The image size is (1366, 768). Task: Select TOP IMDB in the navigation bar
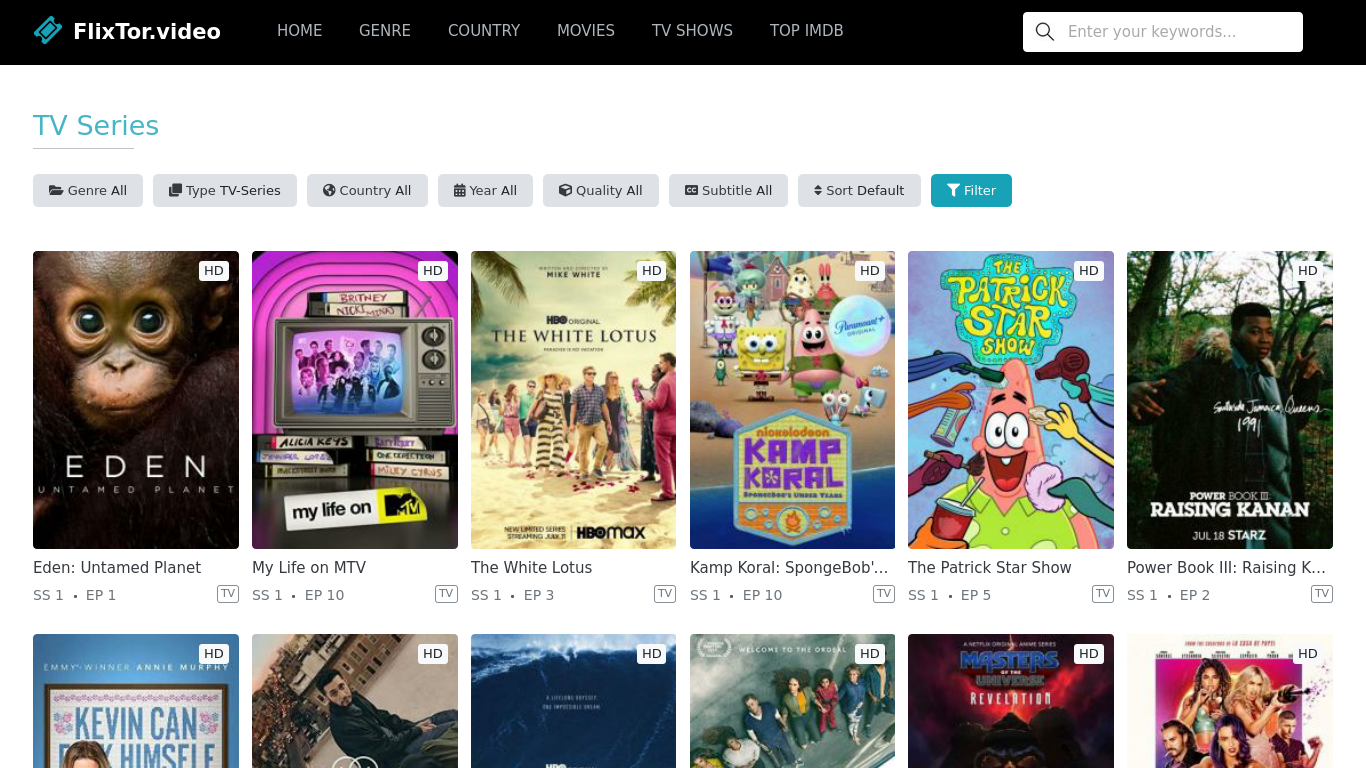click(807, 31)
